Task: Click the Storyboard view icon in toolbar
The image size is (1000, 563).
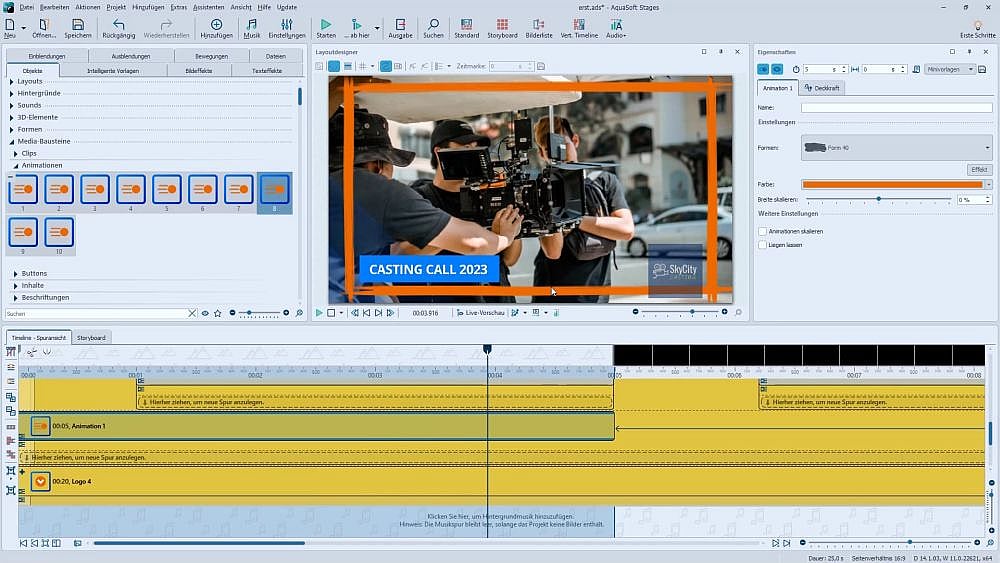Action: (x=502, y=25)
